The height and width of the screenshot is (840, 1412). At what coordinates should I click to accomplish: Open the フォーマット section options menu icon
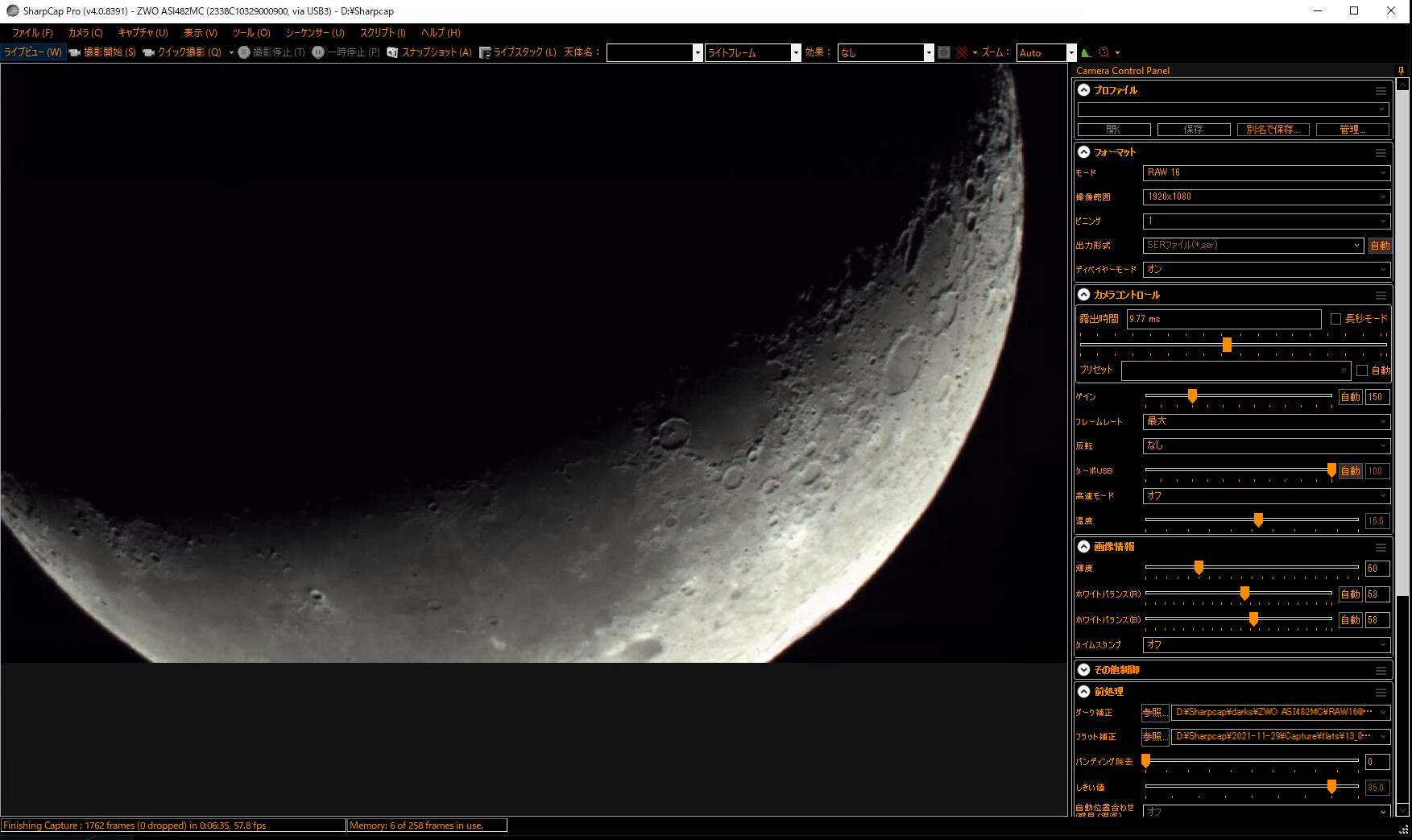[x=1381, y=152]
